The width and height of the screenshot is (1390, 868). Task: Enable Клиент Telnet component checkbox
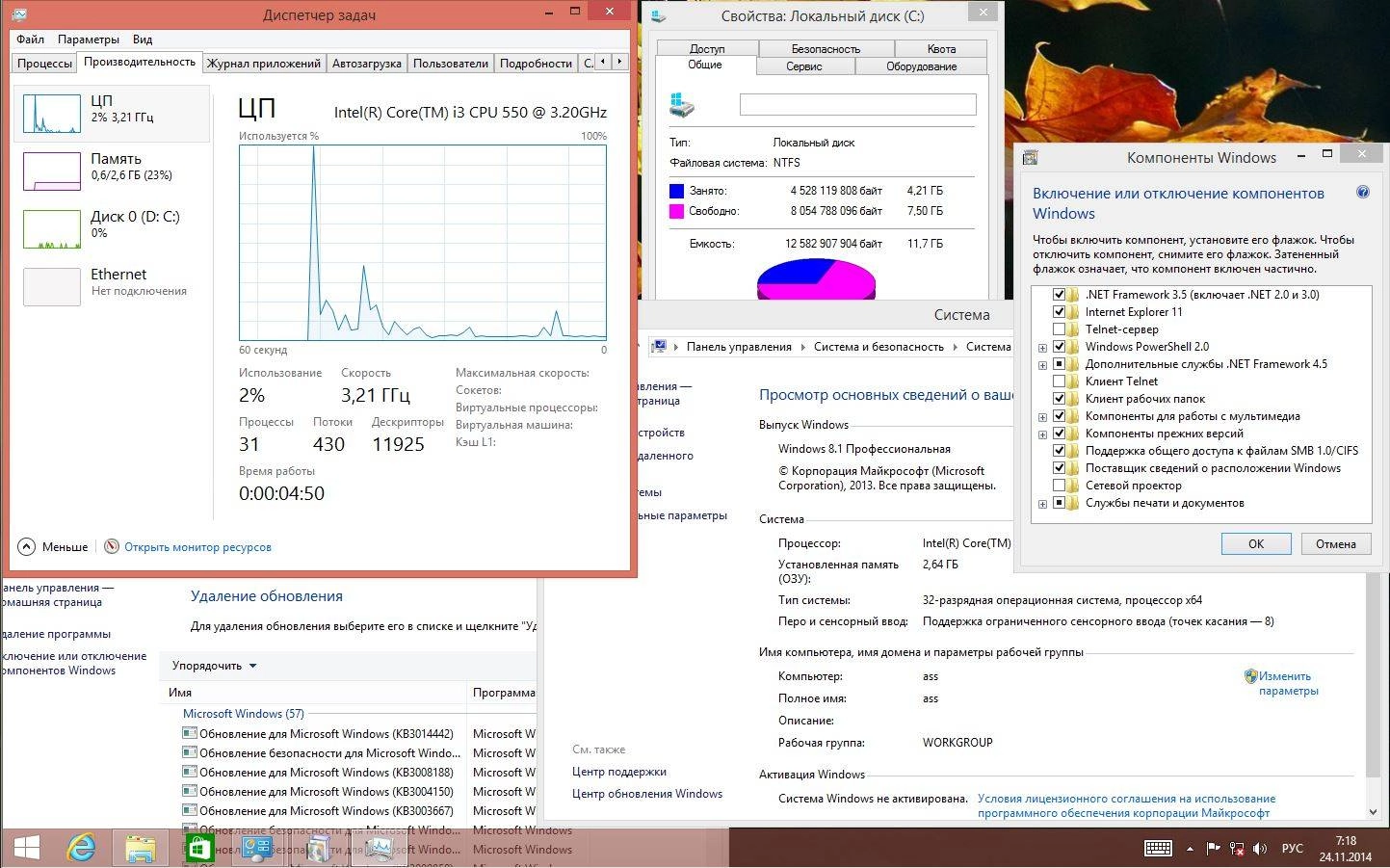[1059, 381]
